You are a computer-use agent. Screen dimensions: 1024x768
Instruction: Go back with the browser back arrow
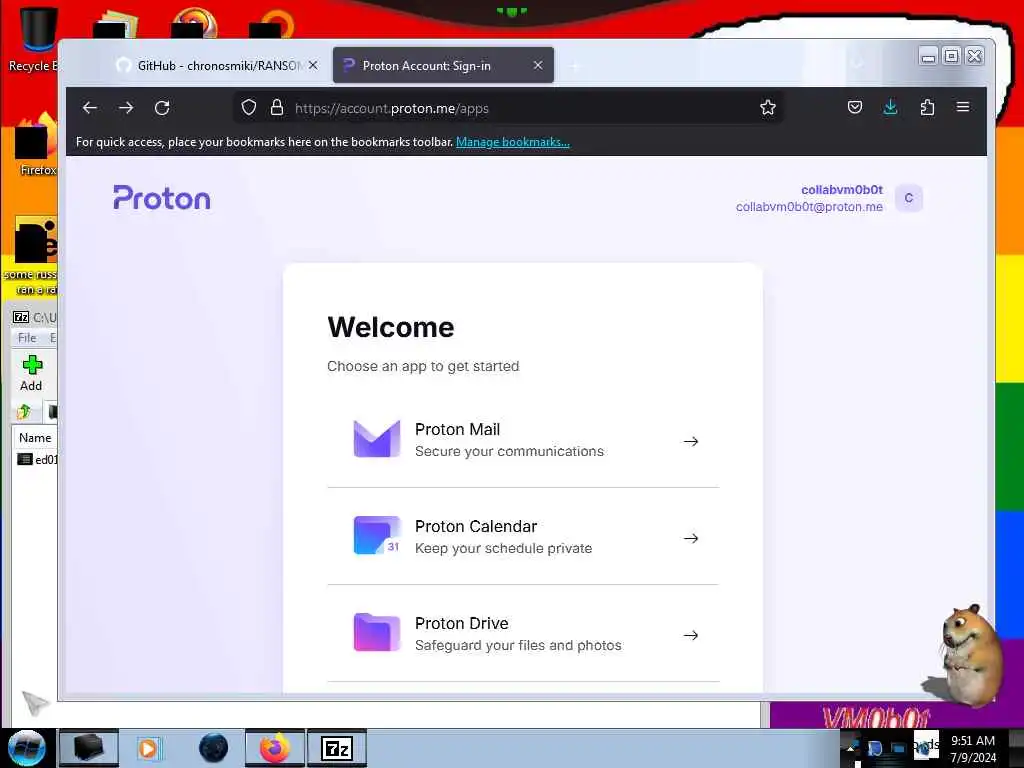(90, 108)
